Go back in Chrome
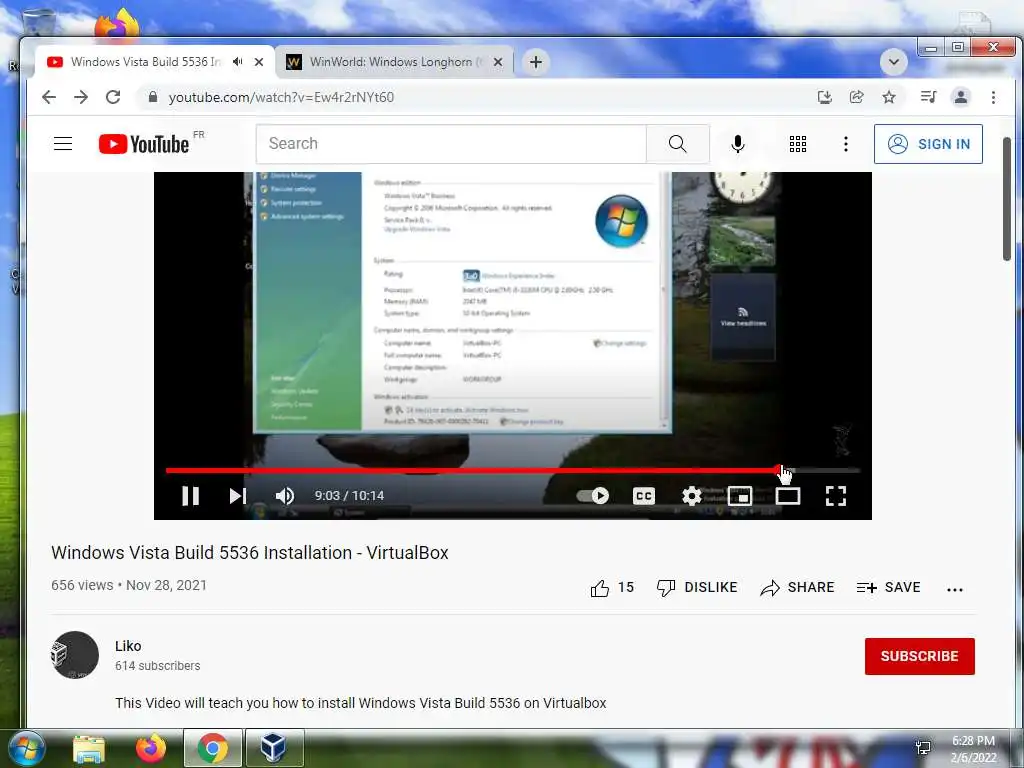 point(49,97)
